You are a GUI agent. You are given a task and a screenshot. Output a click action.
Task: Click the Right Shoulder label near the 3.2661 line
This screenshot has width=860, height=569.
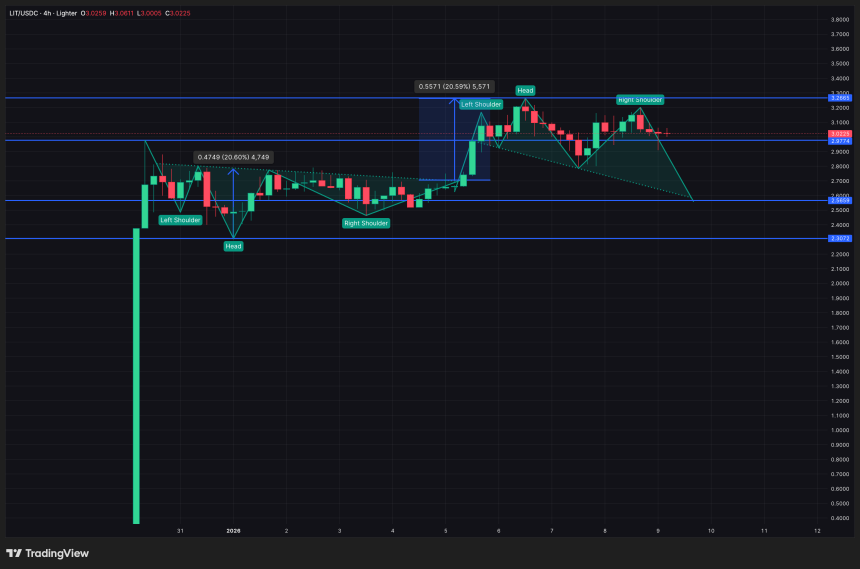click(640, 100)
